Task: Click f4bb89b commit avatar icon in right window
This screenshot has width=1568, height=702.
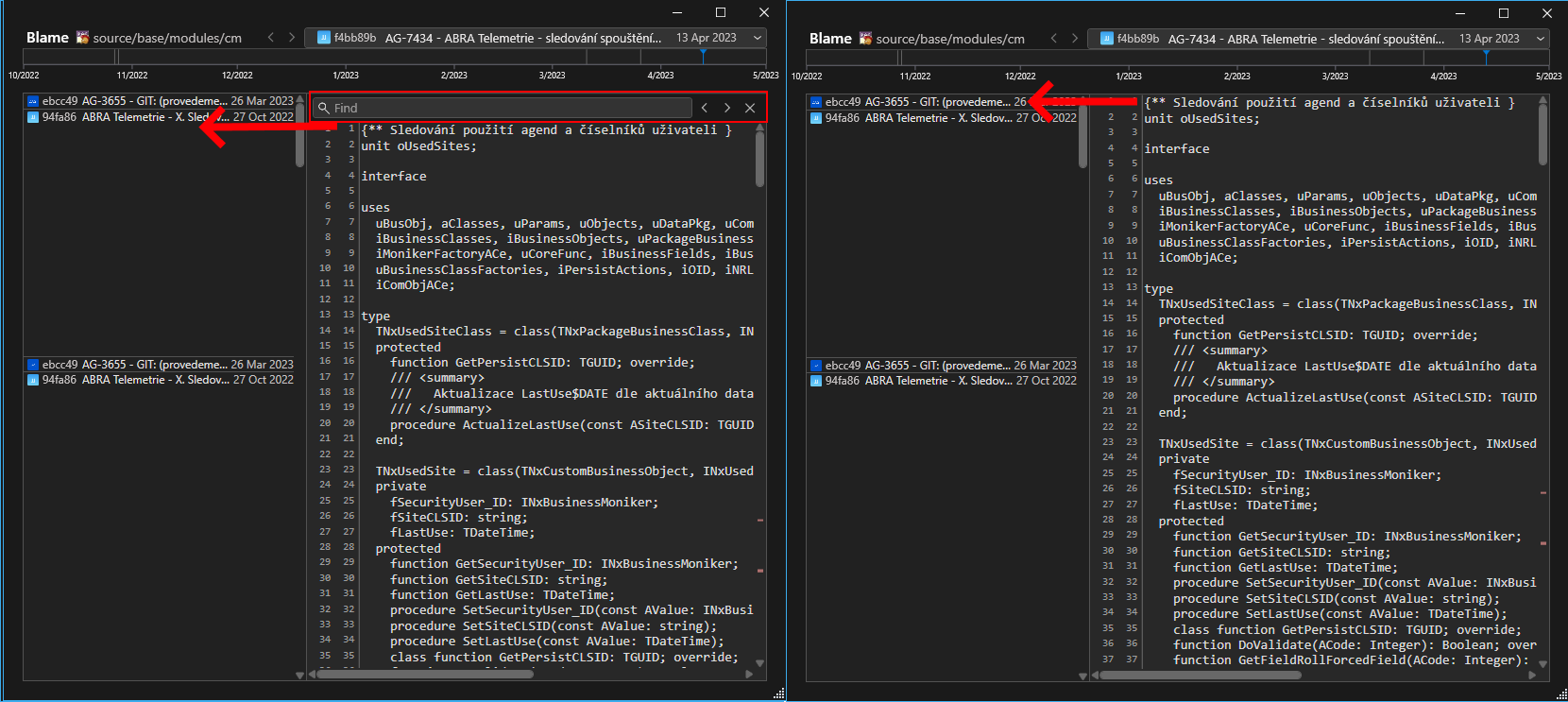Action: 1107,39
